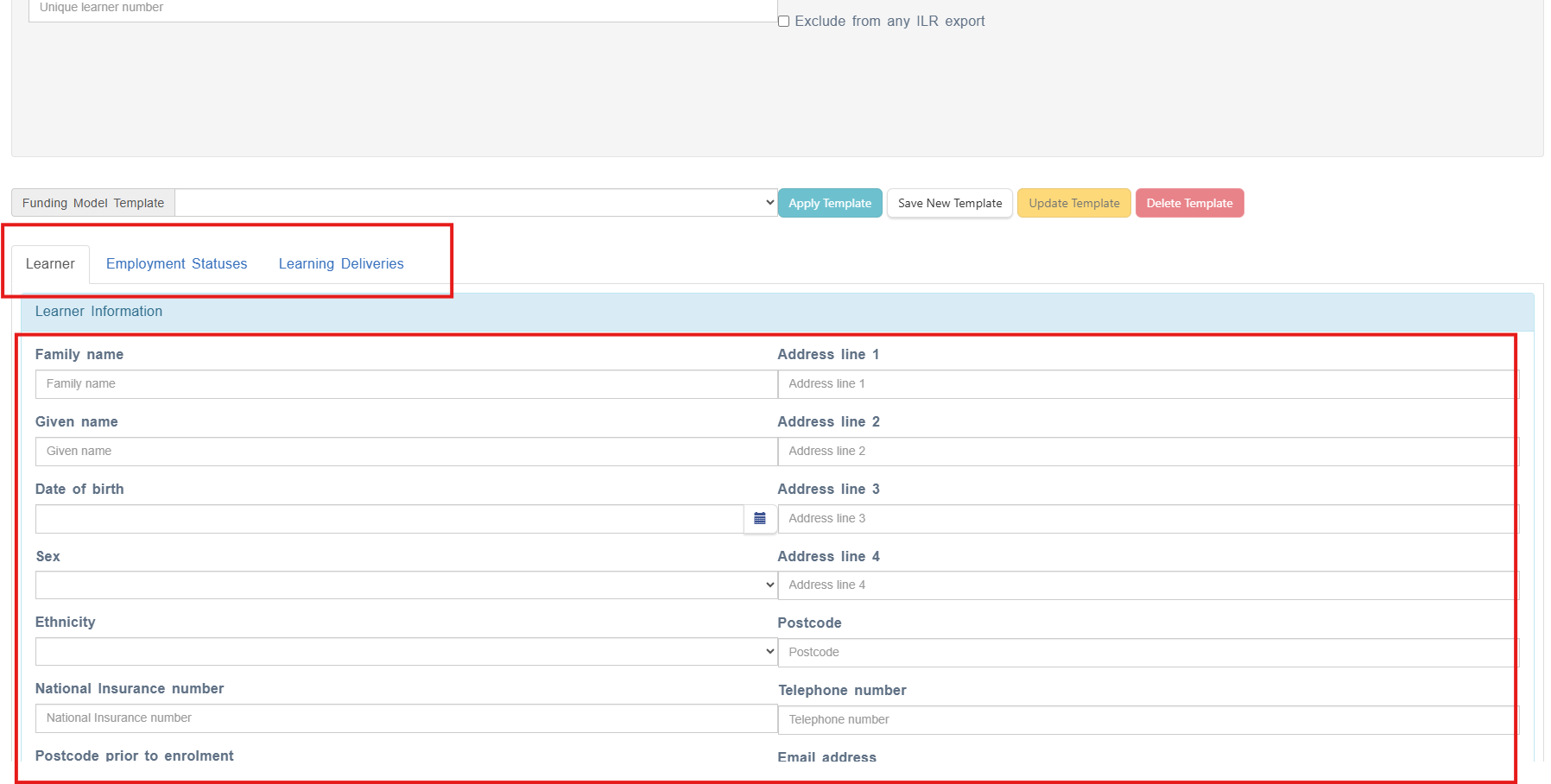Open the Learning Deliveries tab
This screenshot has height=784, width=1551.
click(x=341, y=264)
